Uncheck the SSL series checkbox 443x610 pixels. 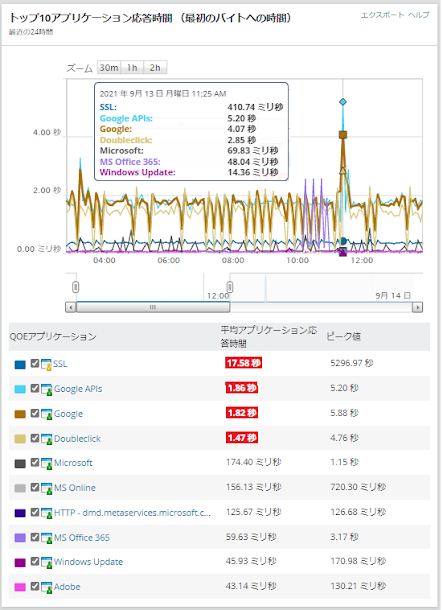(x=35, y=363)
